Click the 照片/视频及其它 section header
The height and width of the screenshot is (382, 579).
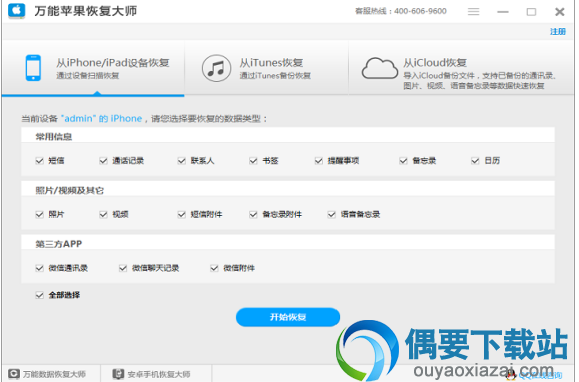[x=69, y=190]
